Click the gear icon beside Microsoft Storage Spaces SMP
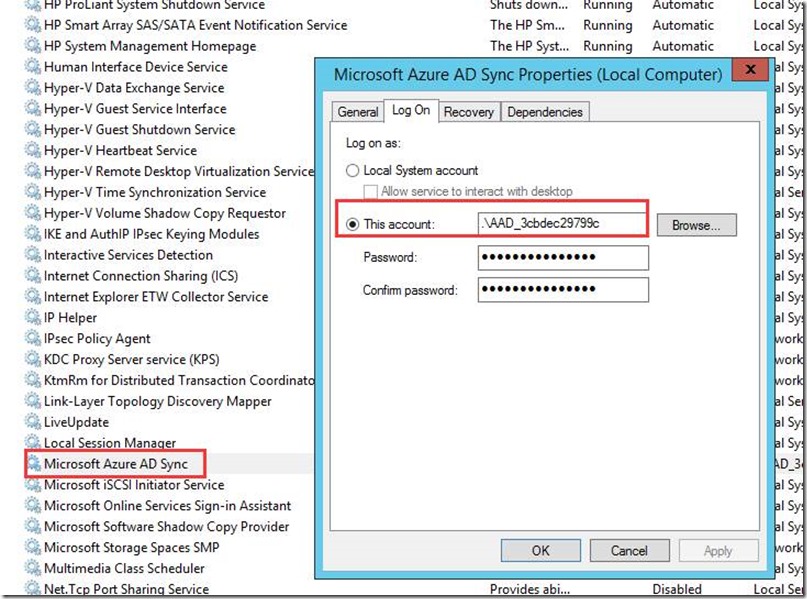Viewport: 807px width, 599px height. tap(32, 548)
